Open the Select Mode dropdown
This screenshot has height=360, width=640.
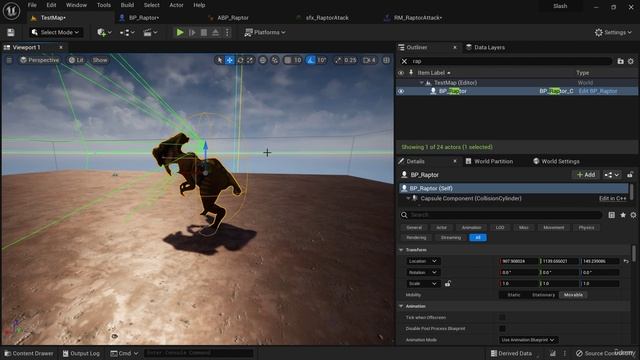(x=56, y=32)
